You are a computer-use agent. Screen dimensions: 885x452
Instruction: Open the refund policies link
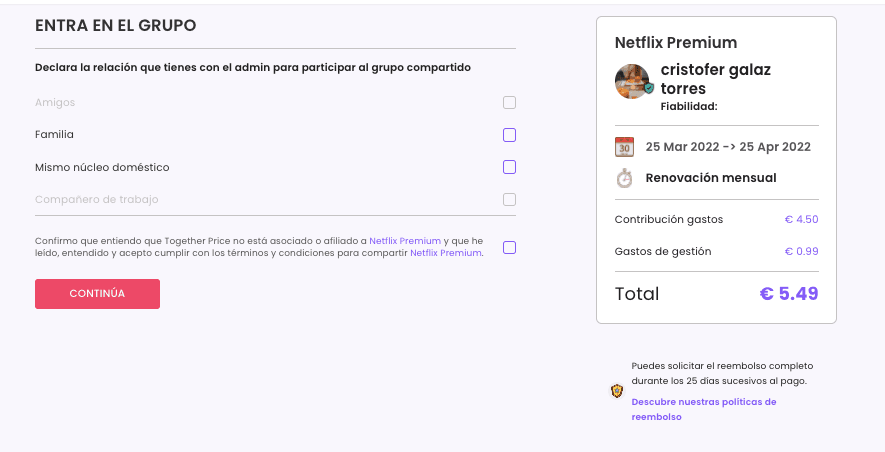pyautogui.click(x=704, y=409)
